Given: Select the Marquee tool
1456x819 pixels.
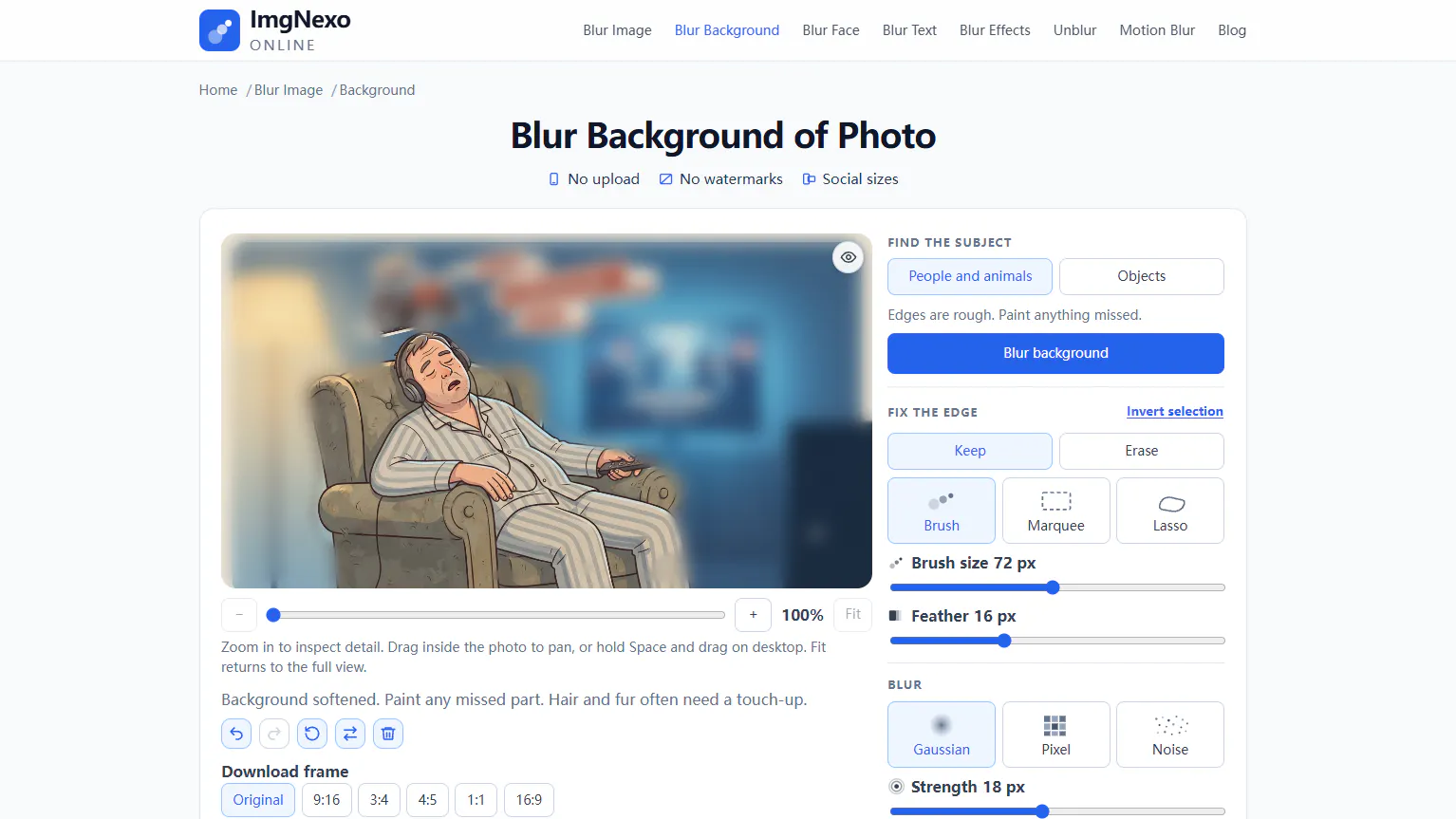Looking at the screenshot, I should [1055, 511].
